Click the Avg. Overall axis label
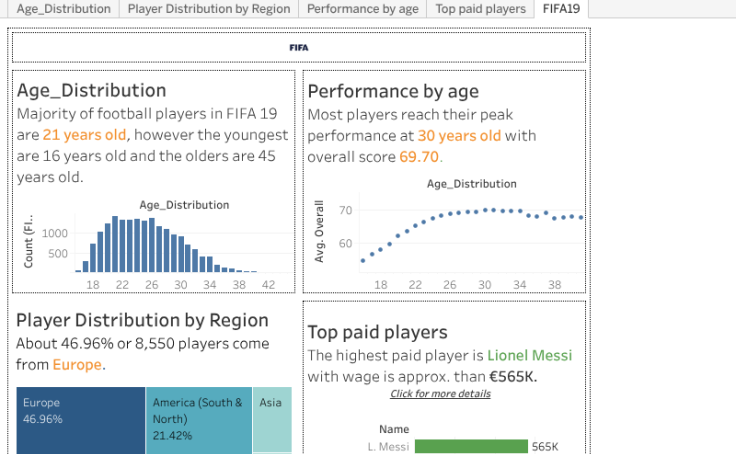 click(320, 232)
